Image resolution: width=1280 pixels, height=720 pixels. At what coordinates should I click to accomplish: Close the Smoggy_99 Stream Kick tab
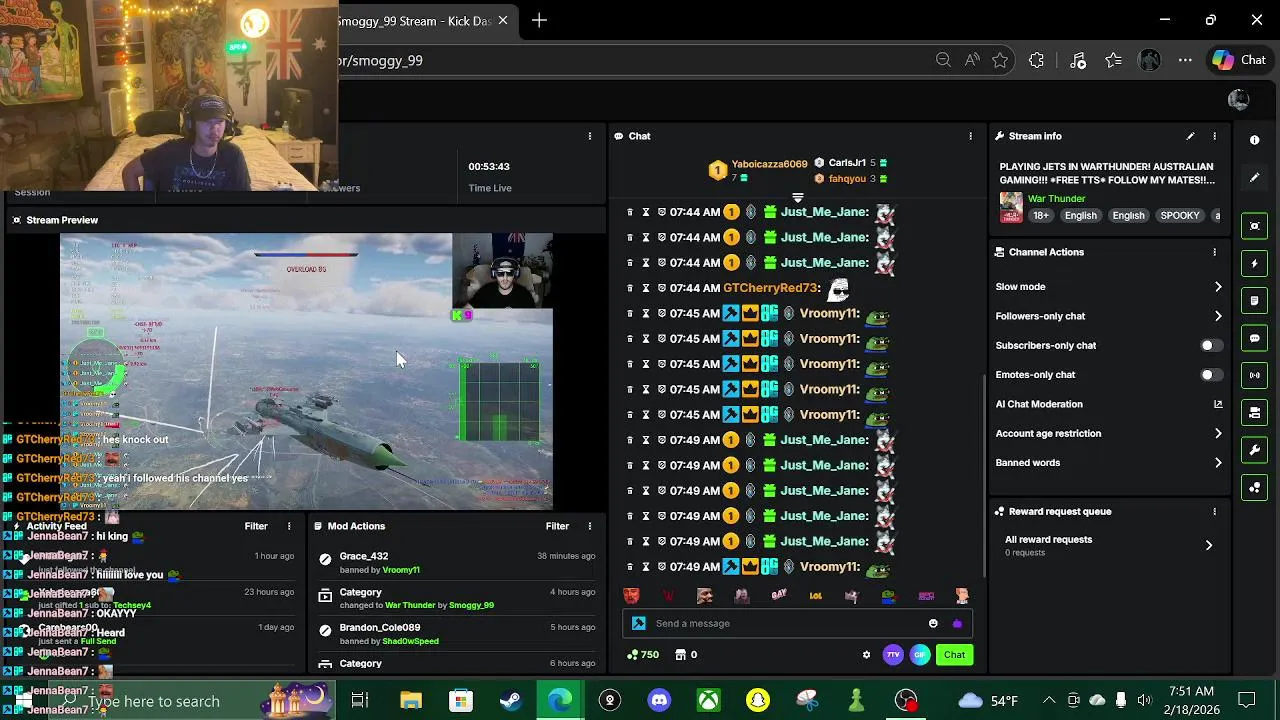[x=503, y=20]
